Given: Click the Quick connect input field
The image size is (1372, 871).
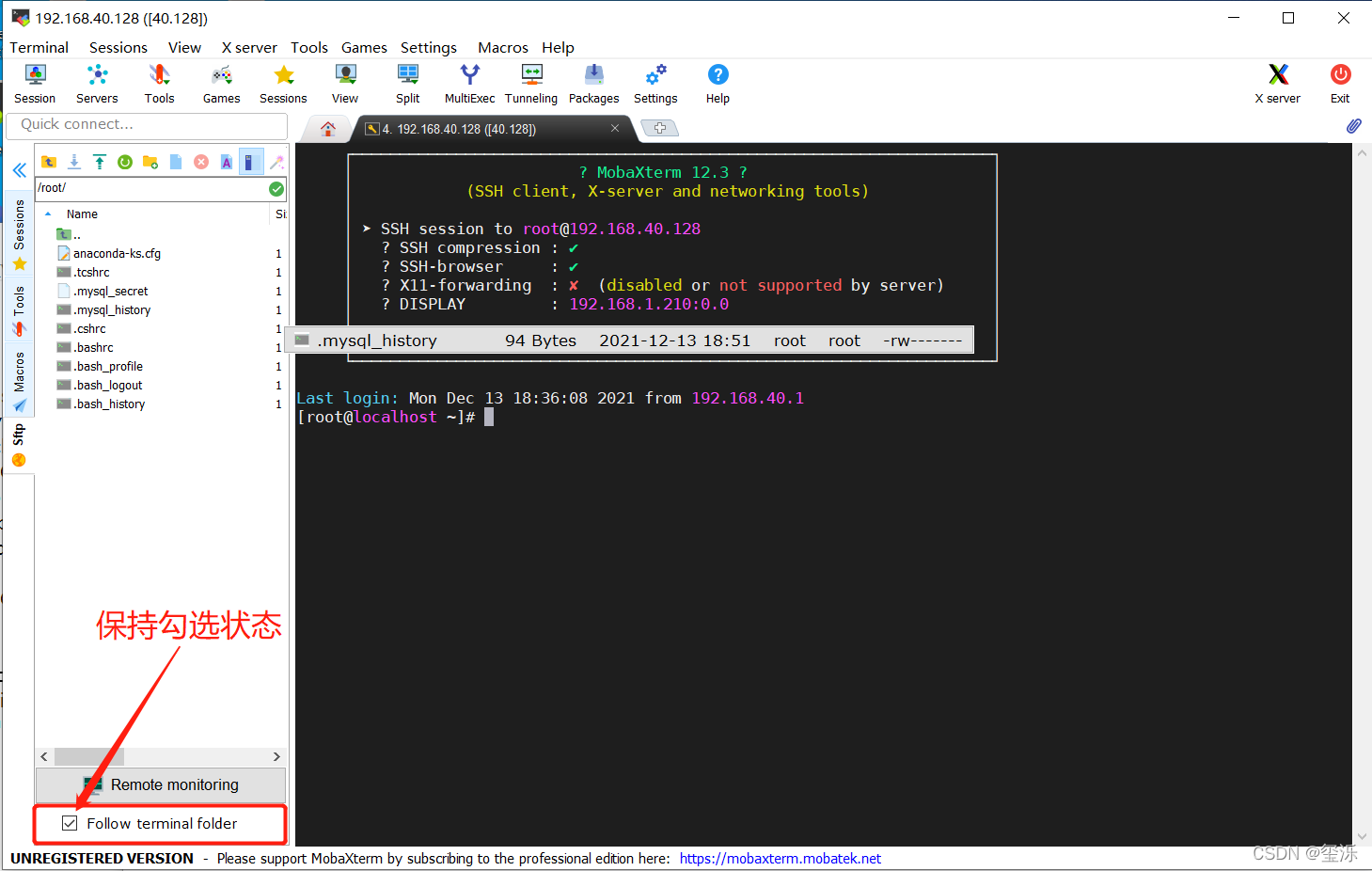Looking at the screenshot, I should pyautogui.click(x=147, y=125).
